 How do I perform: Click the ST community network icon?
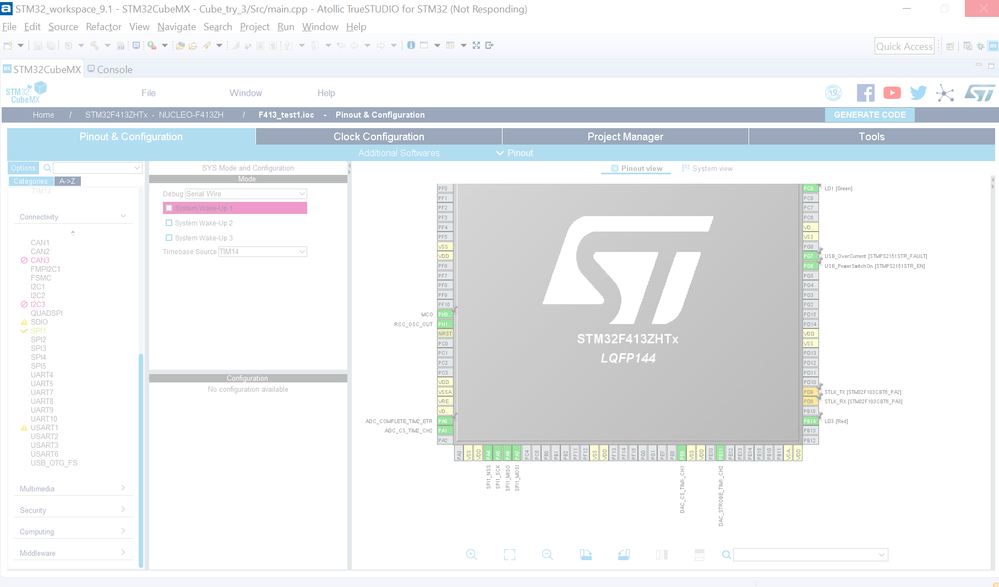(x=945, y=94)
